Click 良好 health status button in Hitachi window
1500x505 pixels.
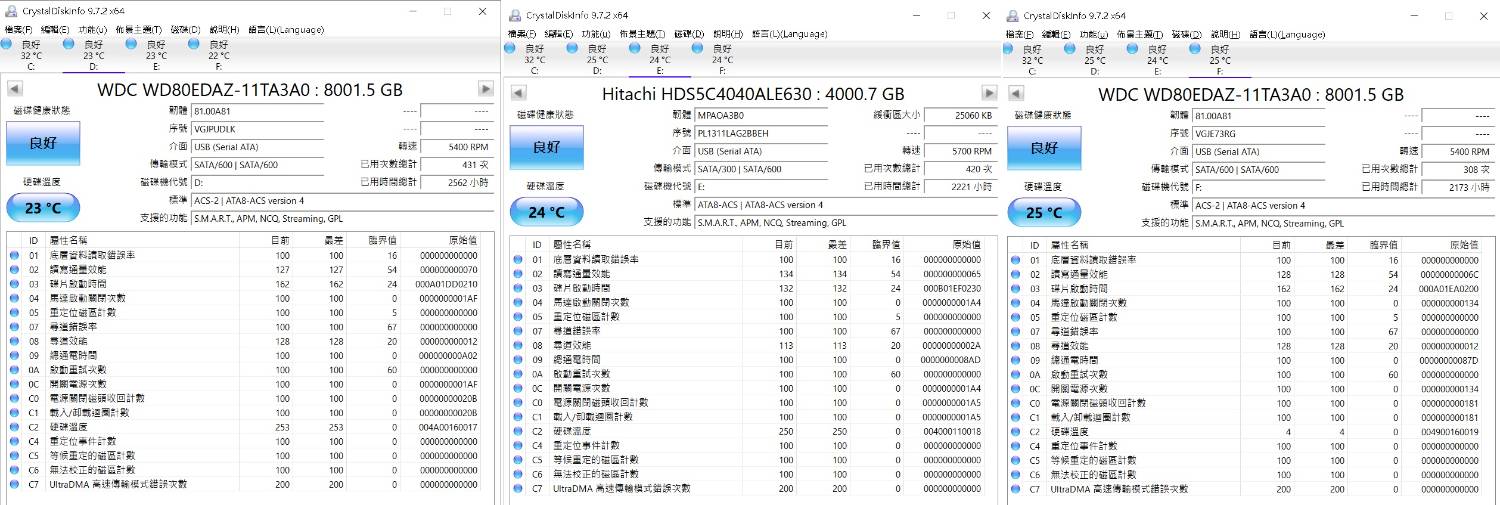[x=546, y=148]
